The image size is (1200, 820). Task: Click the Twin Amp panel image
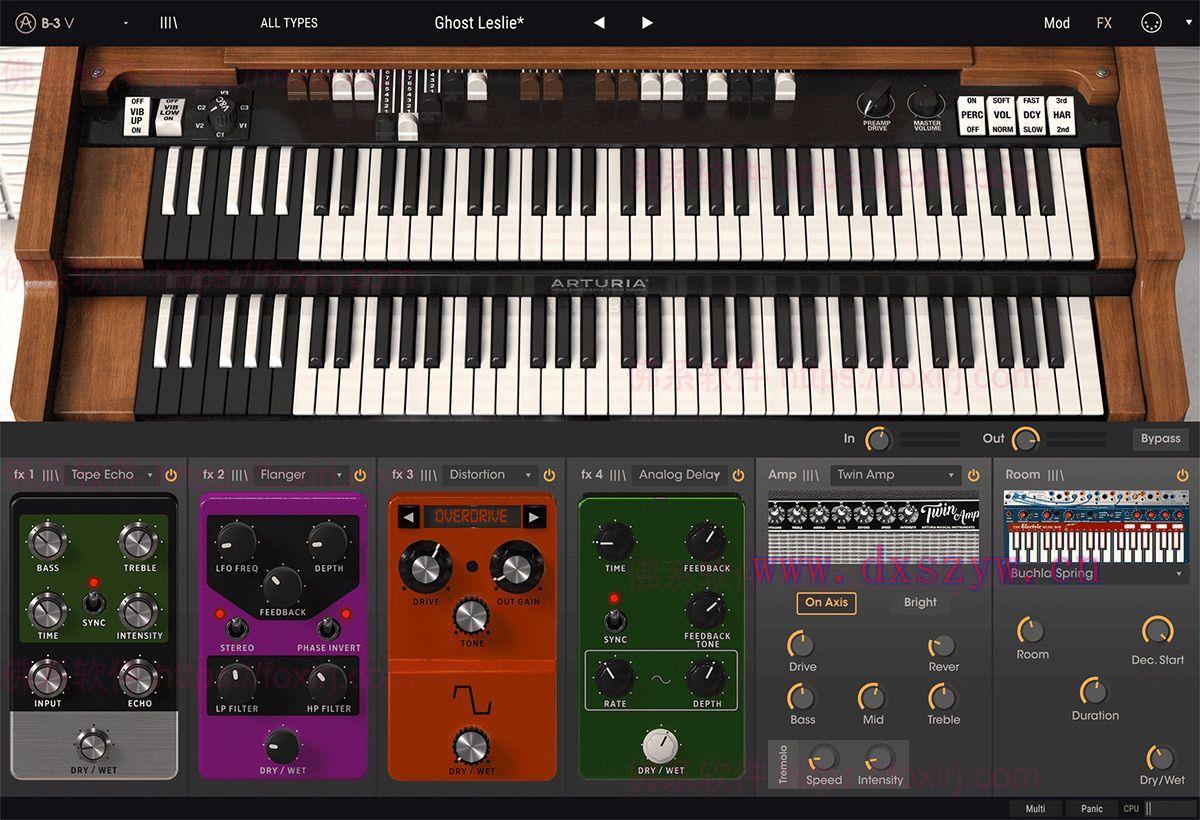click(x=875, y=527)
